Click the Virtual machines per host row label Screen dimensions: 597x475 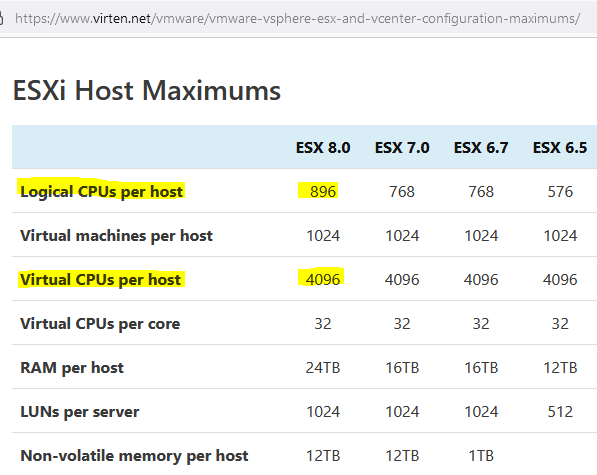[116, 236]
